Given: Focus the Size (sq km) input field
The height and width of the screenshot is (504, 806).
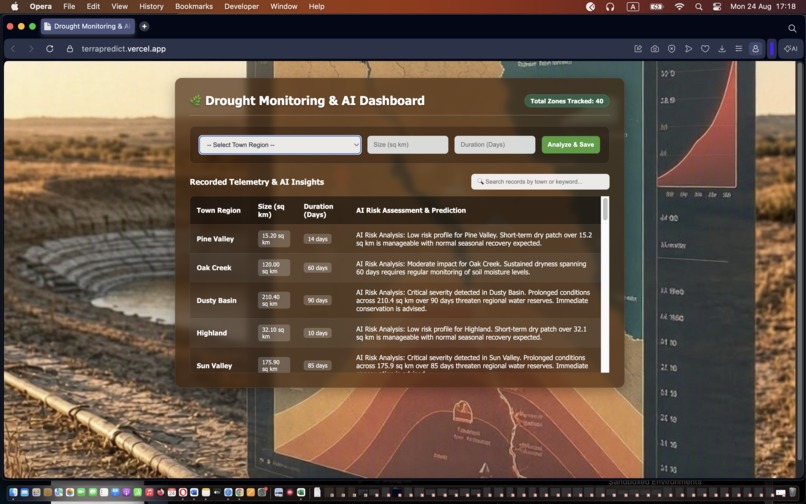Looking at the screenshot, I should (408, 145).
